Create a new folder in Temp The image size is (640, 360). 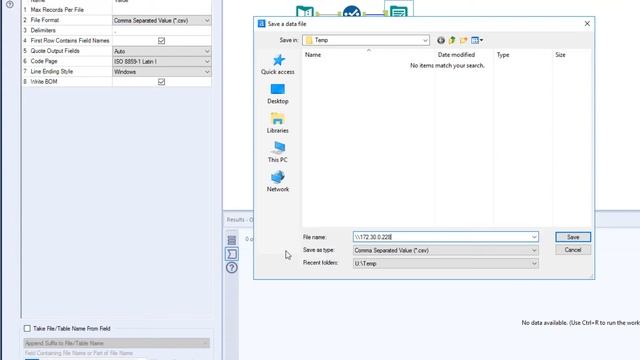click(x=463, y=40)
